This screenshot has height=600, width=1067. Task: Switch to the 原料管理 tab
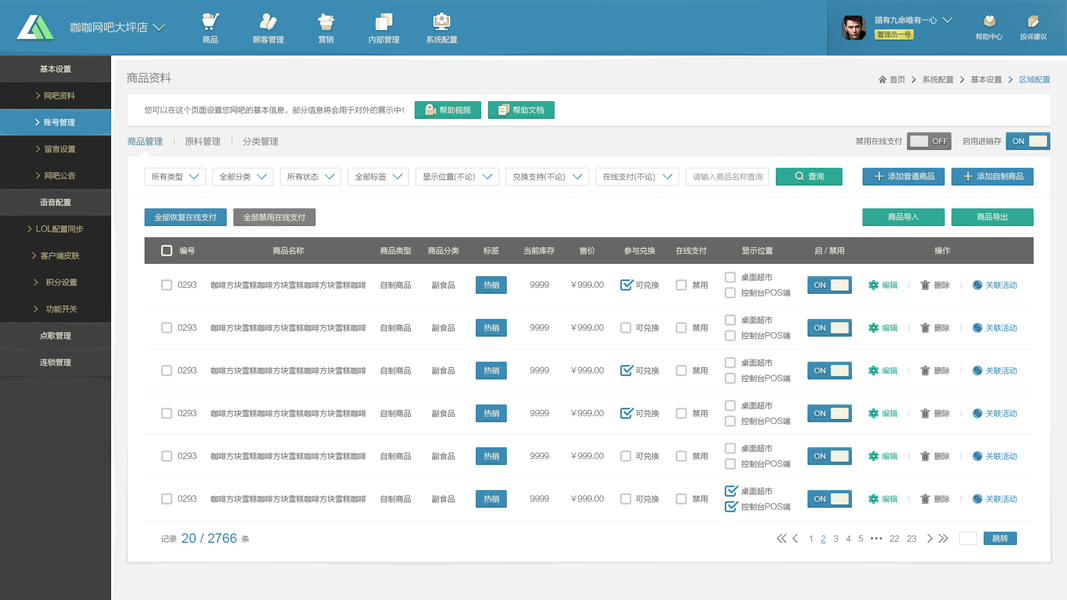point(203,141)
